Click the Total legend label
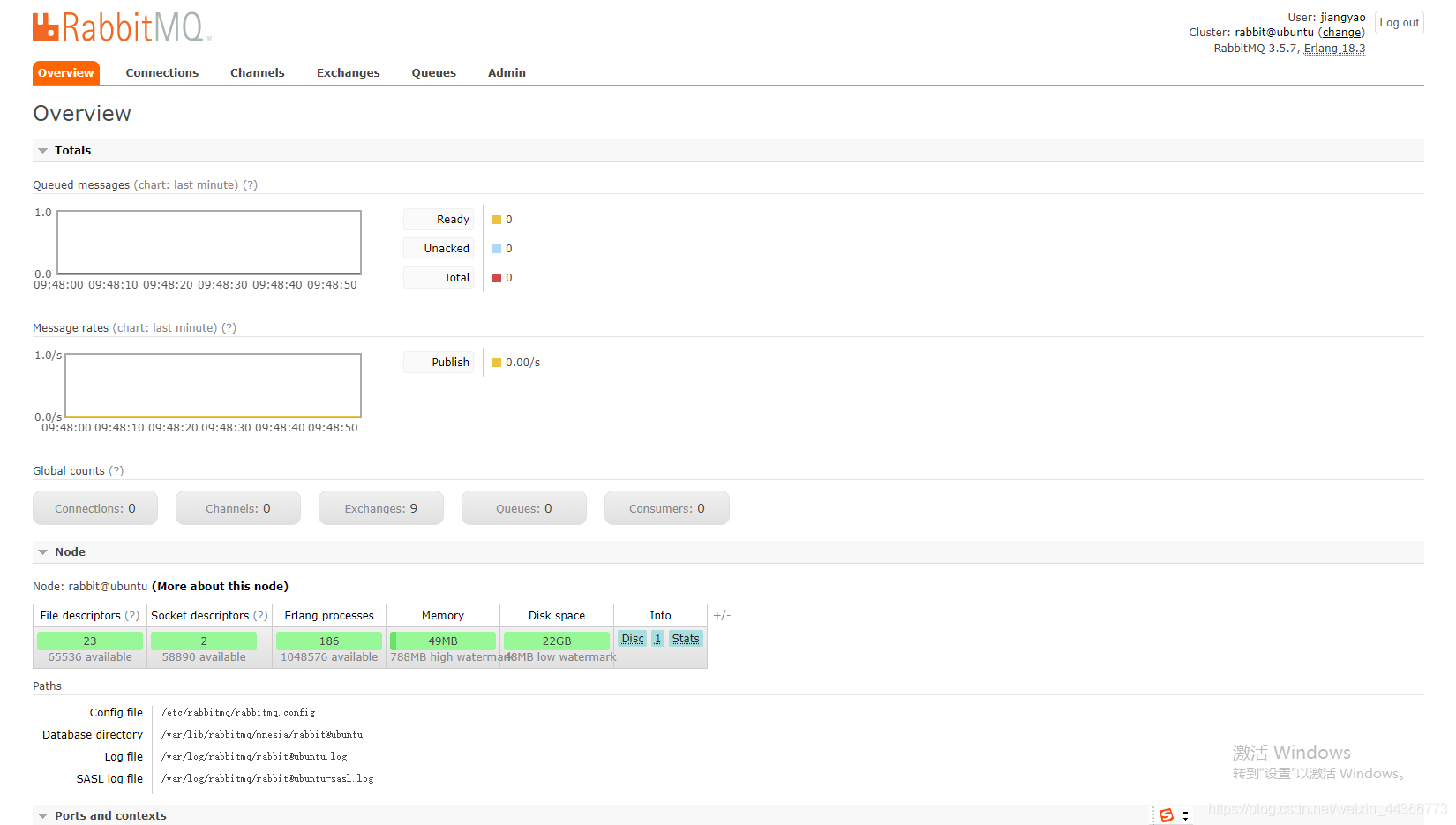Image resolution: width=1456 pixels, height=825 pixels. pyautogui.click(x=439, y=278)
